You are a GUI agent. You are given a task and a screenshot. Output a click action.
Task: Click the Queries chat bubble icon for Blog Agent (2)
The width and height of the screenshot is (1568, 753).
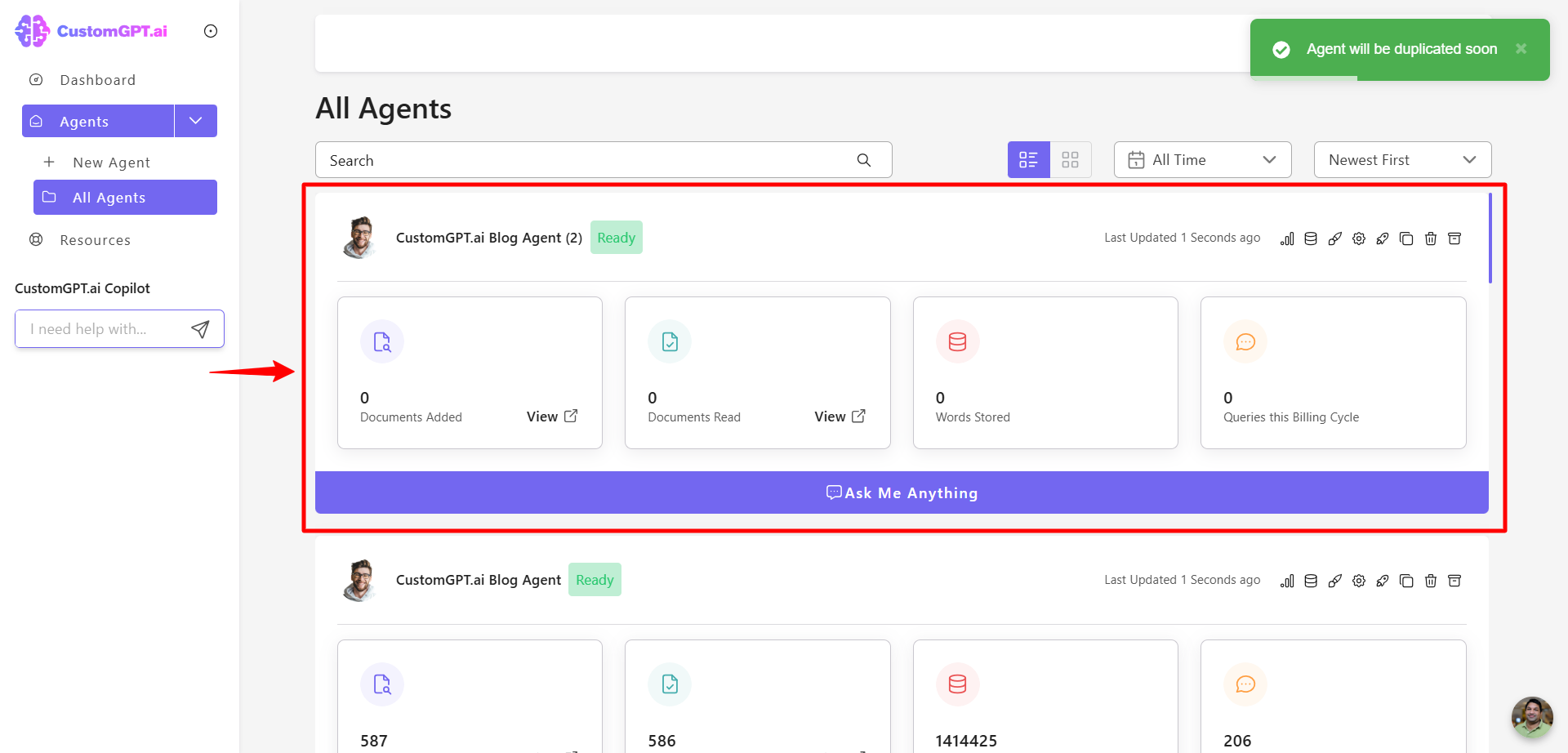(1245, 341)
